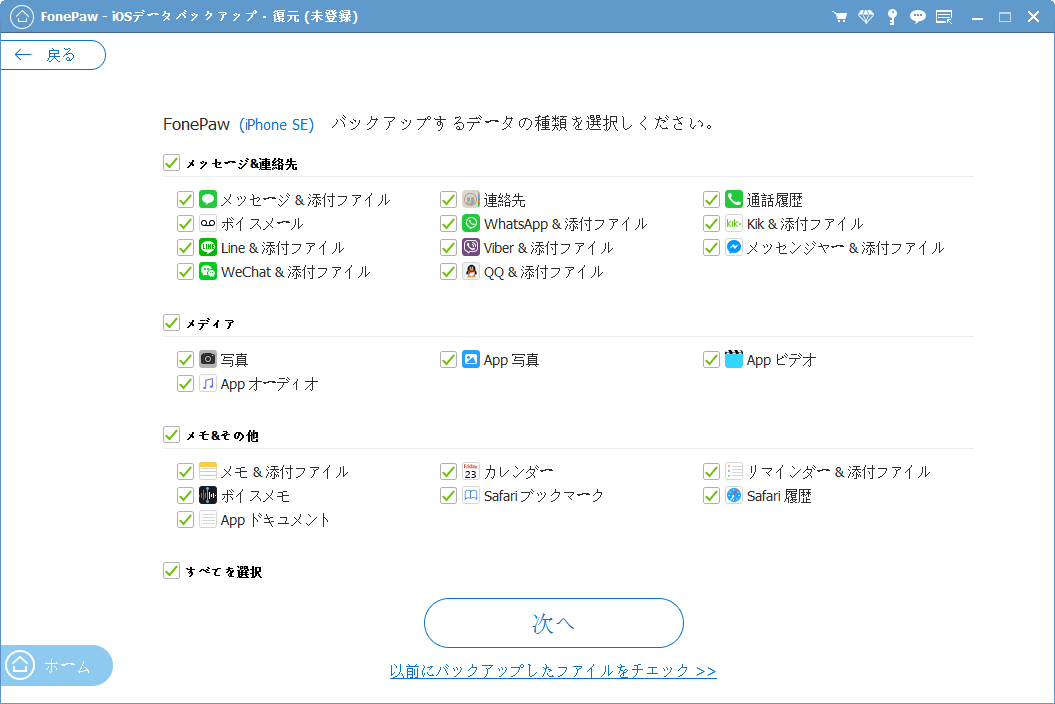
Task: Click the diamond upgrade icon in title bar
Action: click(x=865, y=16)
